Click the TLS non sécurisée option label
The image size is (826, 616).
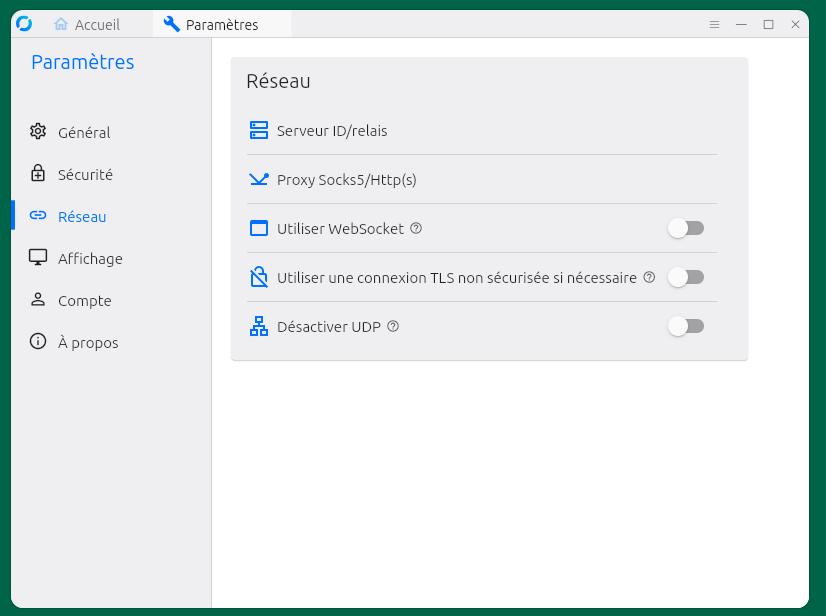[457, 278]
